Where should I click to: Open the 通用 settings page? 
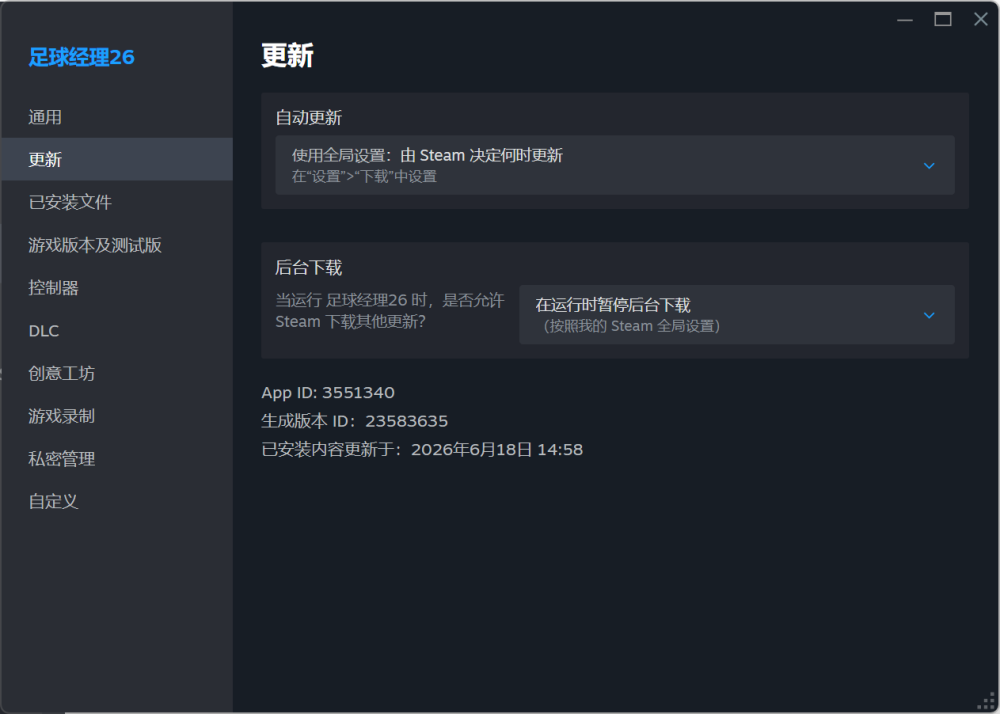pos(116,117)
